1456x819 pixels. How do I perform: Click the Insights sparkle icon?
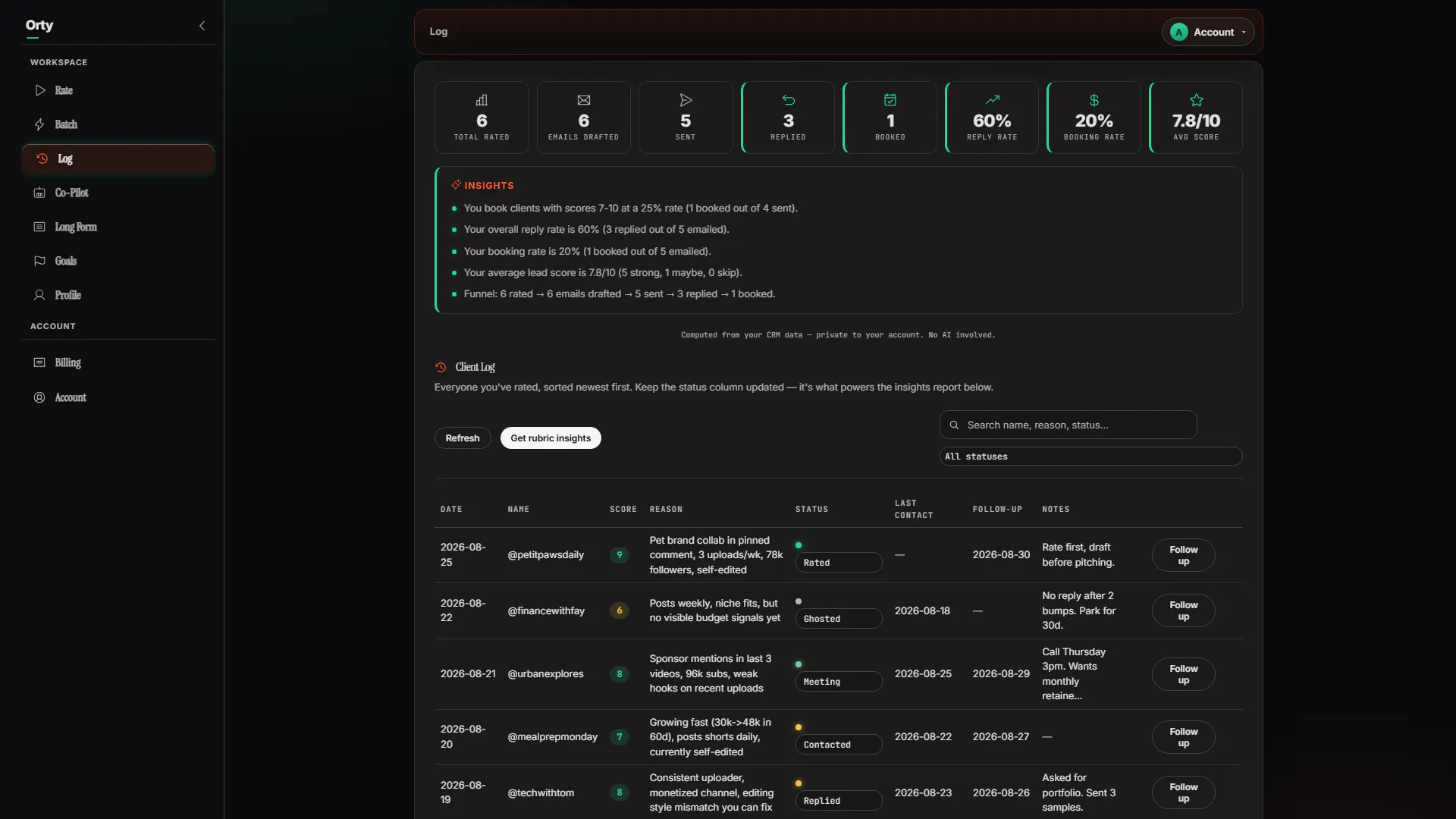[456, 185]
